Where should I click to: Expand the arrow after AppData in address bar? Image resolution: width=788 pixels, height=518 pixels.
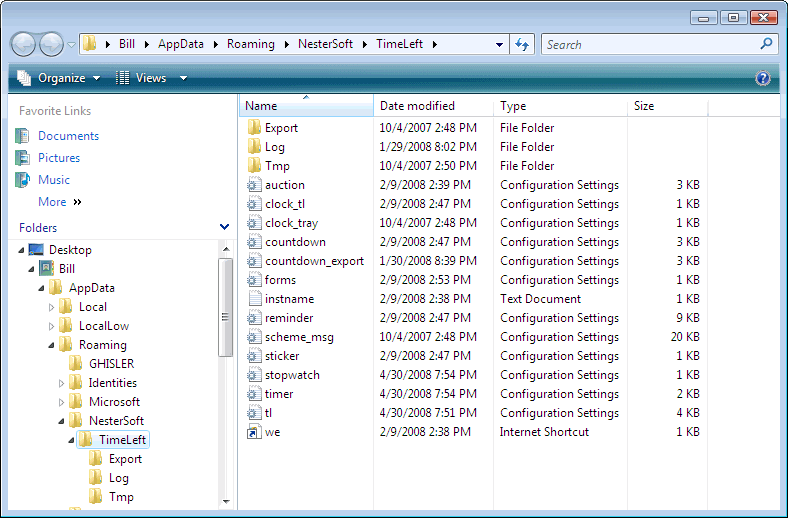216,44
